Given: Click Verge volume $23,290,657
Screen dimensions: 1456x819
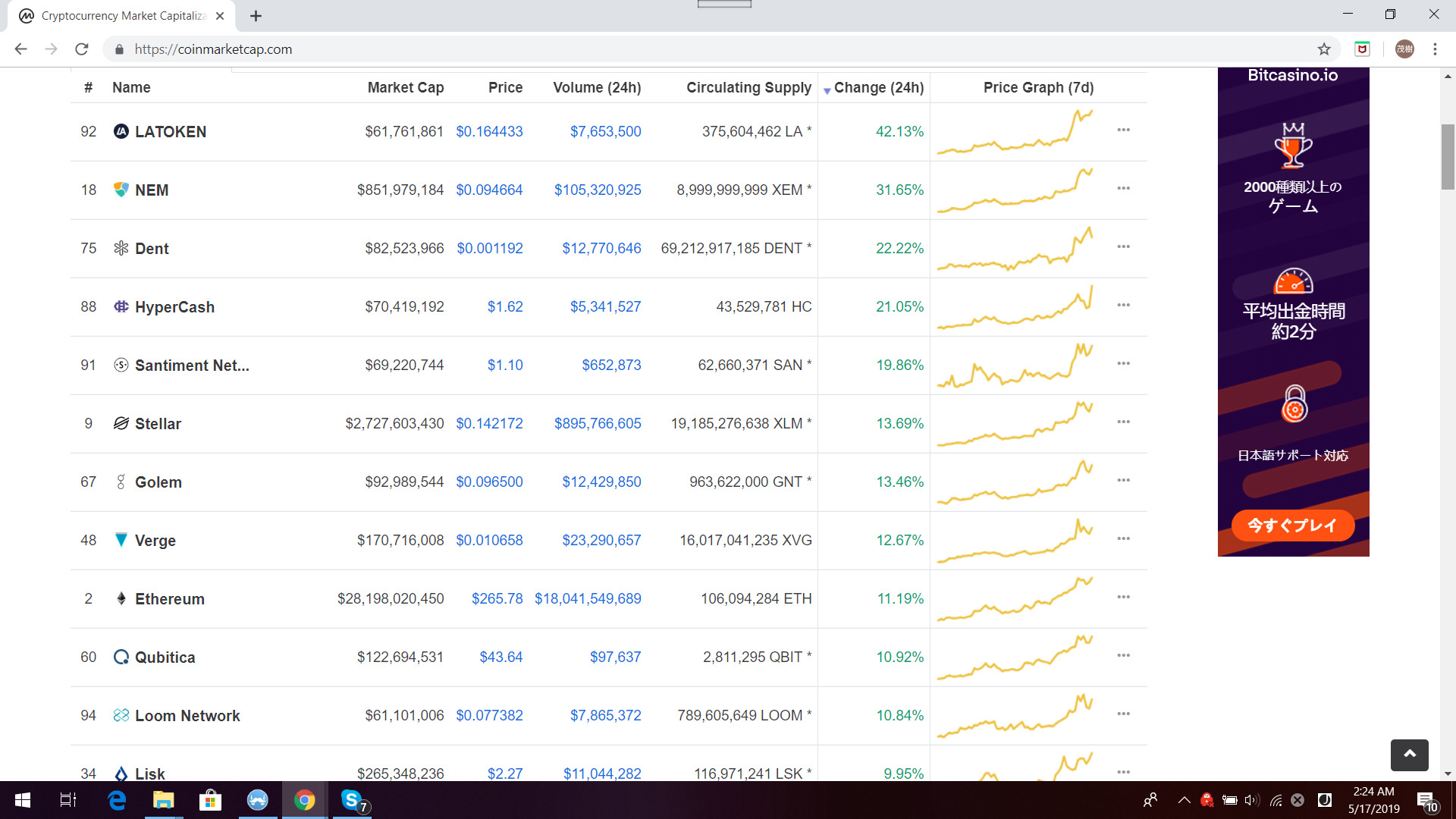Looking at the screenshot, I should [601, 540].
